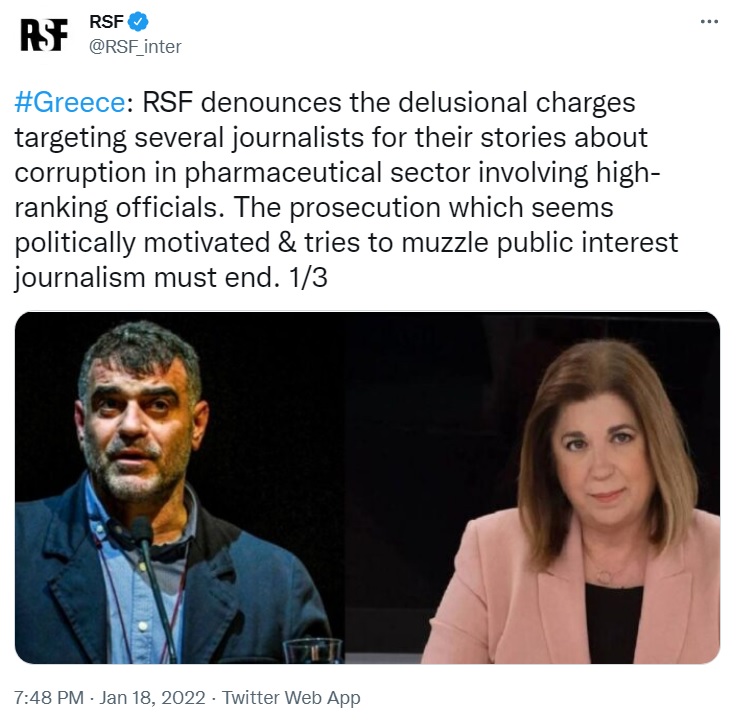Click the water glass in the left photo
738x721 pixels.
[x=312, y=651]
